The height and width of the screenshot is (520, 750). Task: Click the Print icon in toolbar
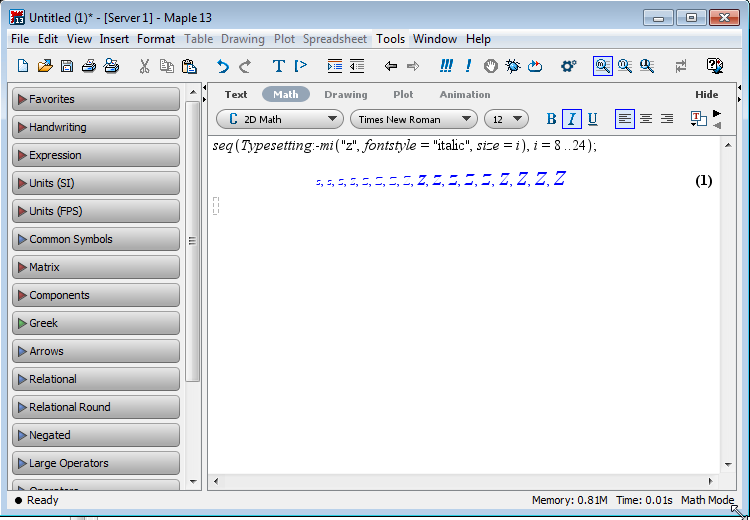[x=89, y=66]
